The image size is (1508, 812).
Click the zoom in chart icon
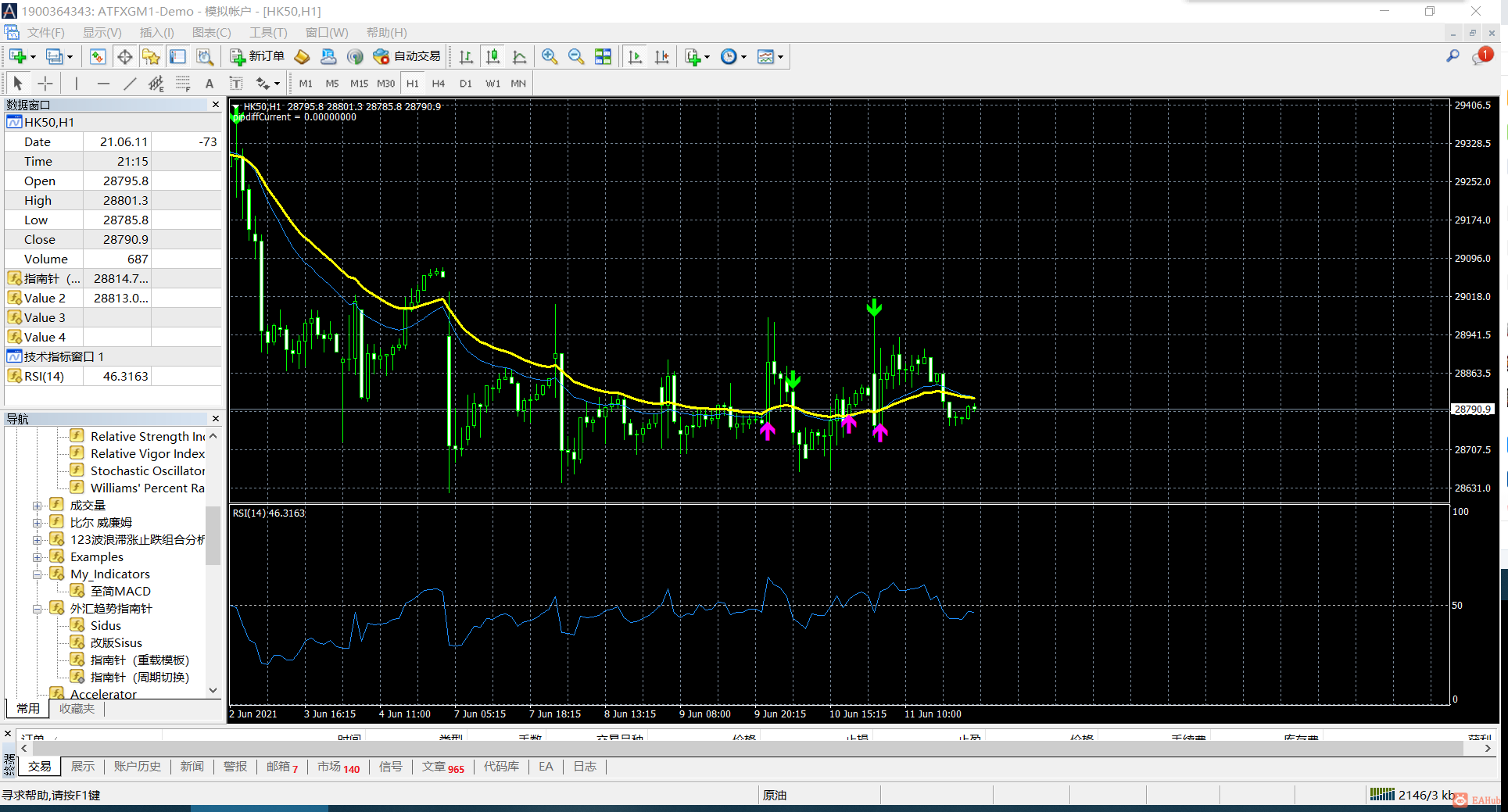click(x=550, y=56)
